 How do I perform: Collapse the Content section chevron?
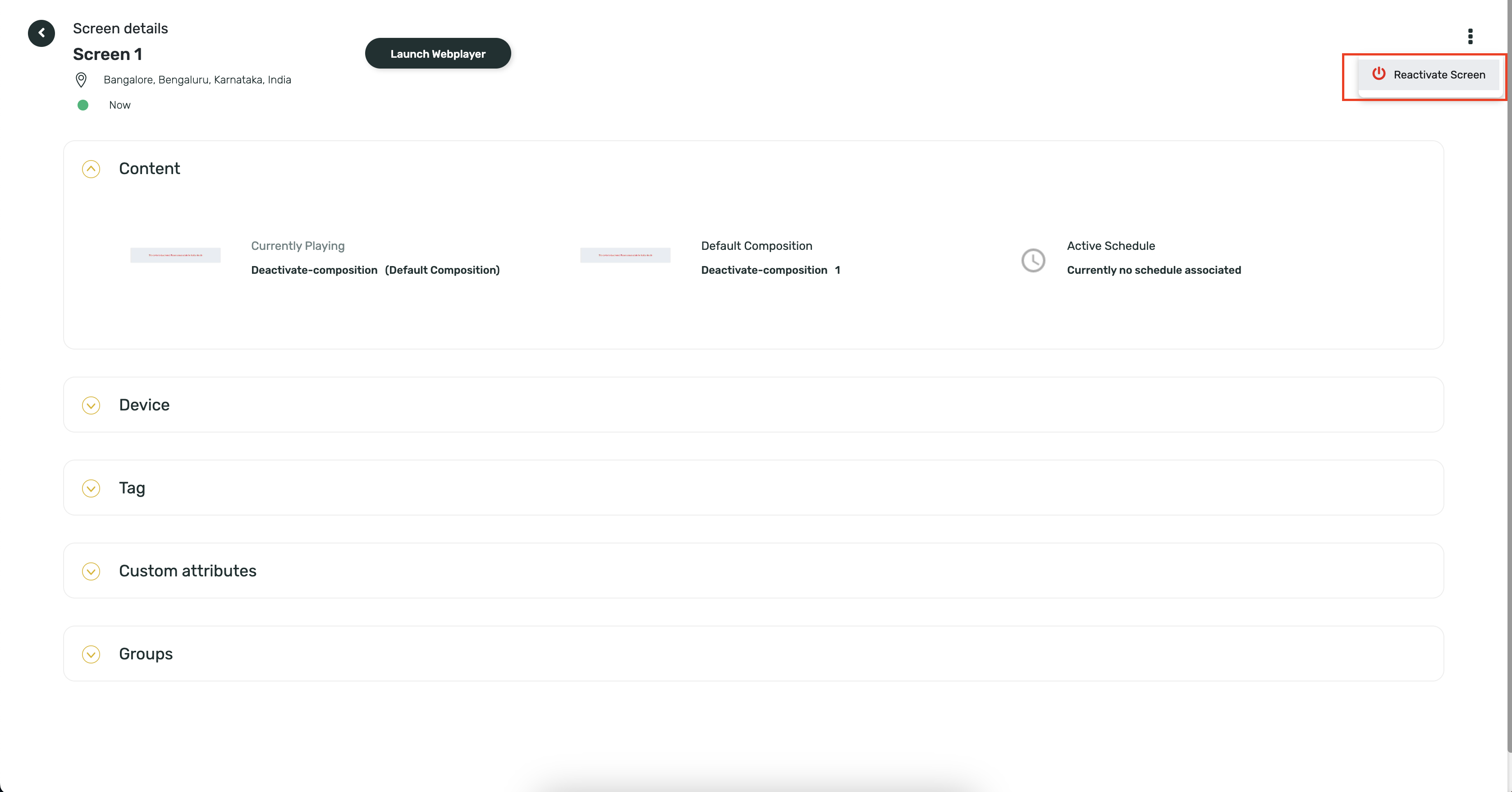(91, 169)
